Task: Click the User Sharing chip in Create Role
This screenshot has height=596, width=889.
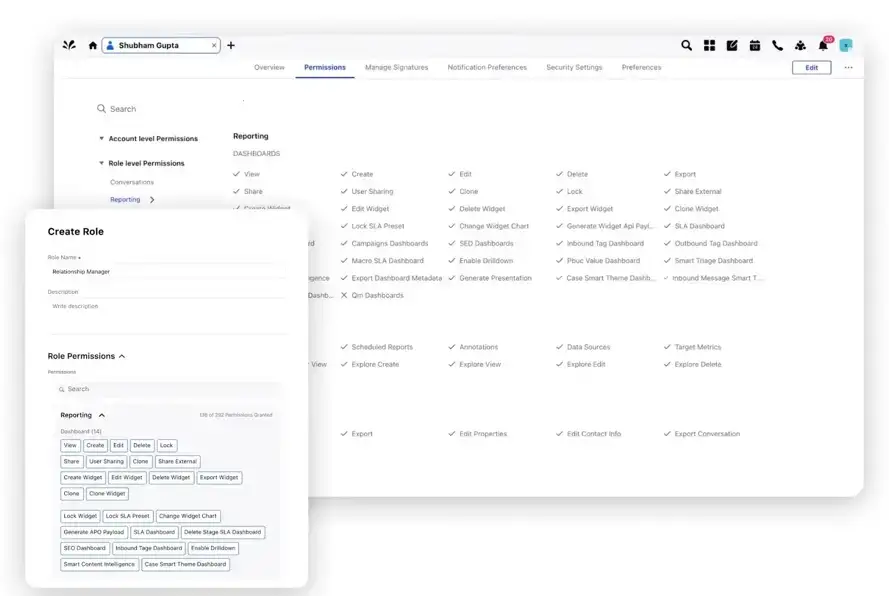Action: (106, 462)
